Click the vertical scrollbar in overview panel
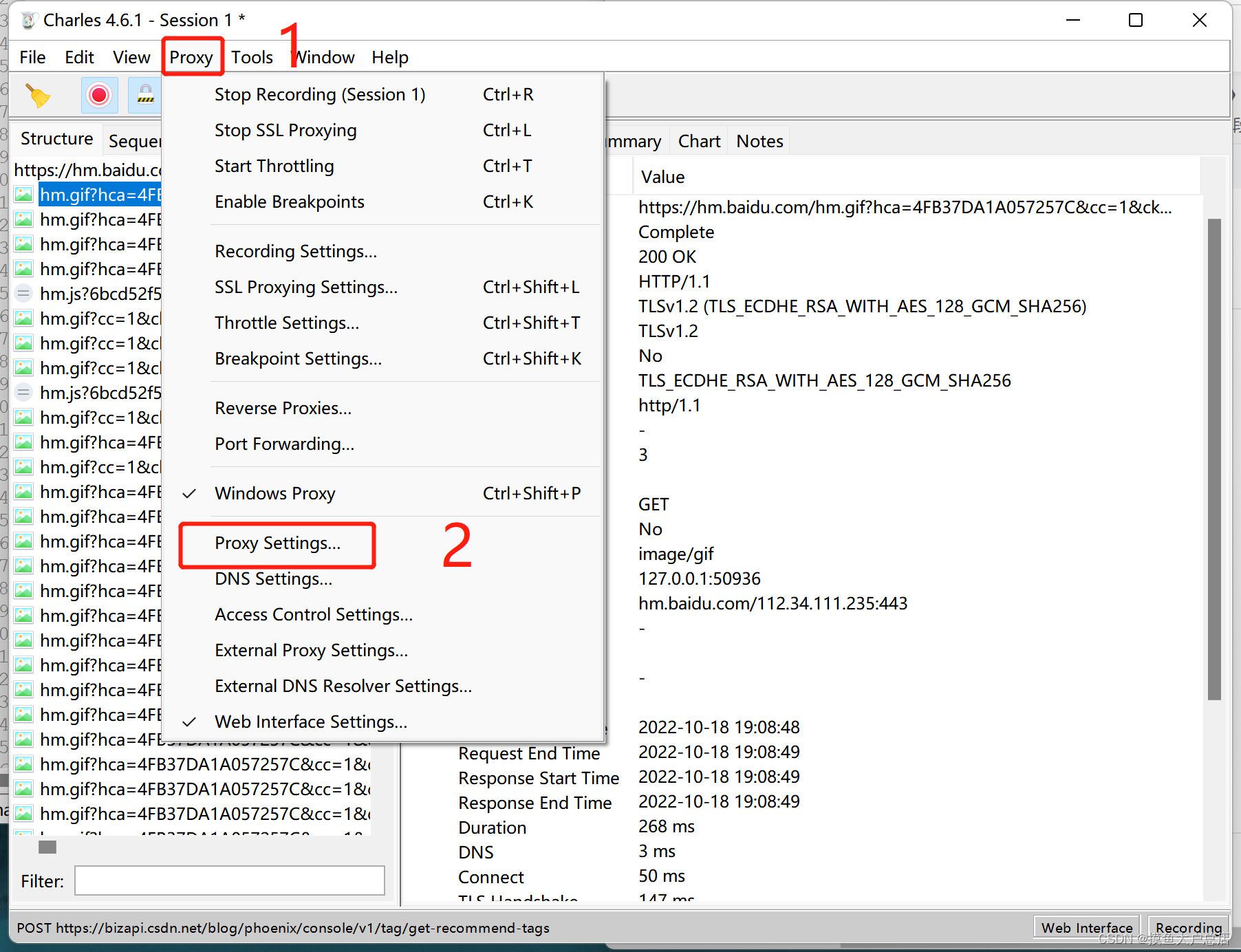1241x952 pixels. pyautogui.click(x=1214, y=459)
